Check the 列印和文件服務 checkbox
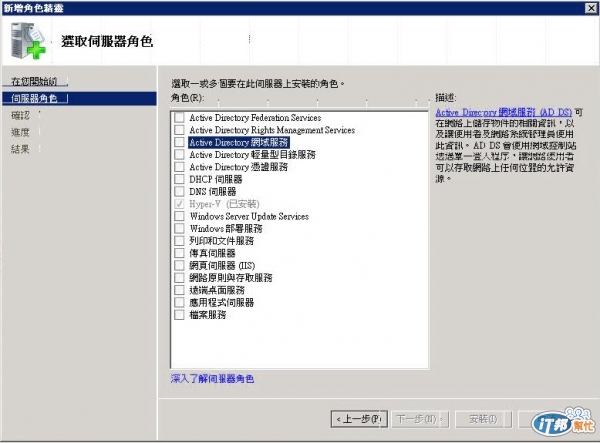This screenshot has height=443, width=600. point(179,241)
